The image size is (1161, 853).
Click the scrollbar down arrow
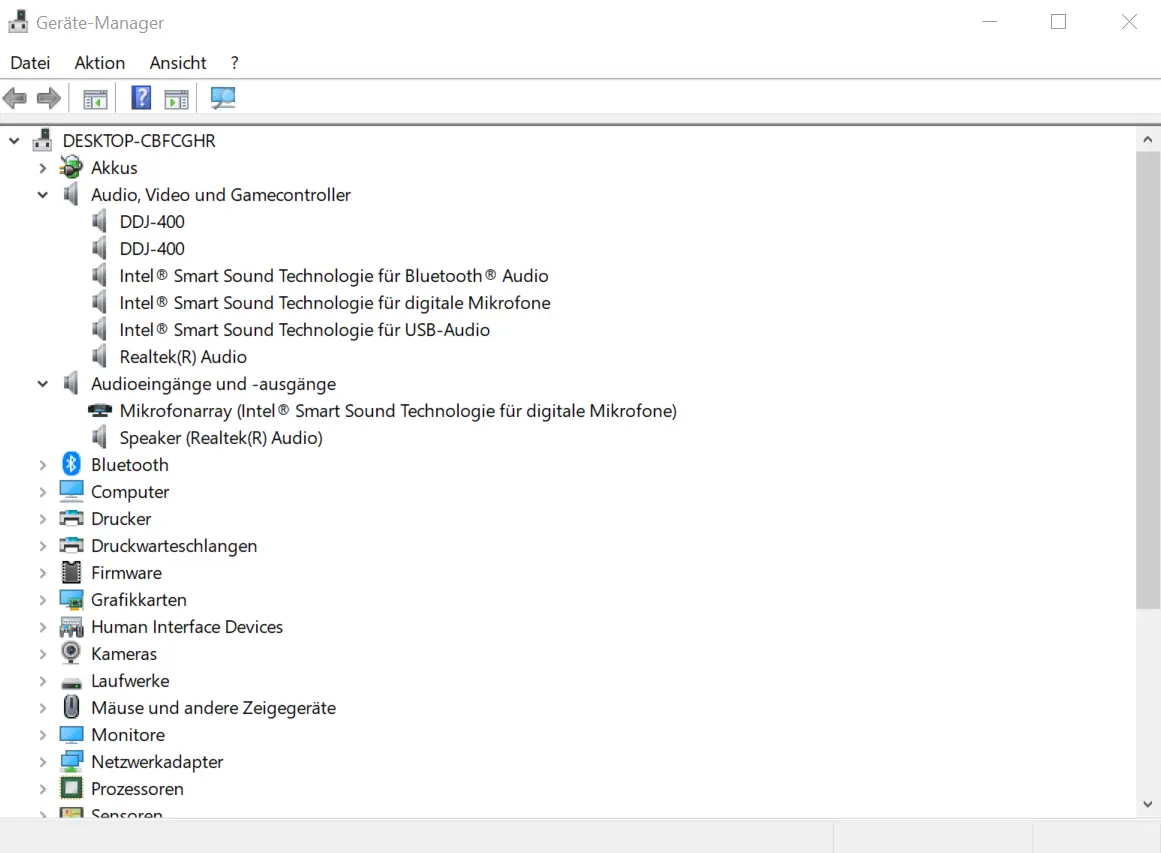click(x=1148, y=804)
